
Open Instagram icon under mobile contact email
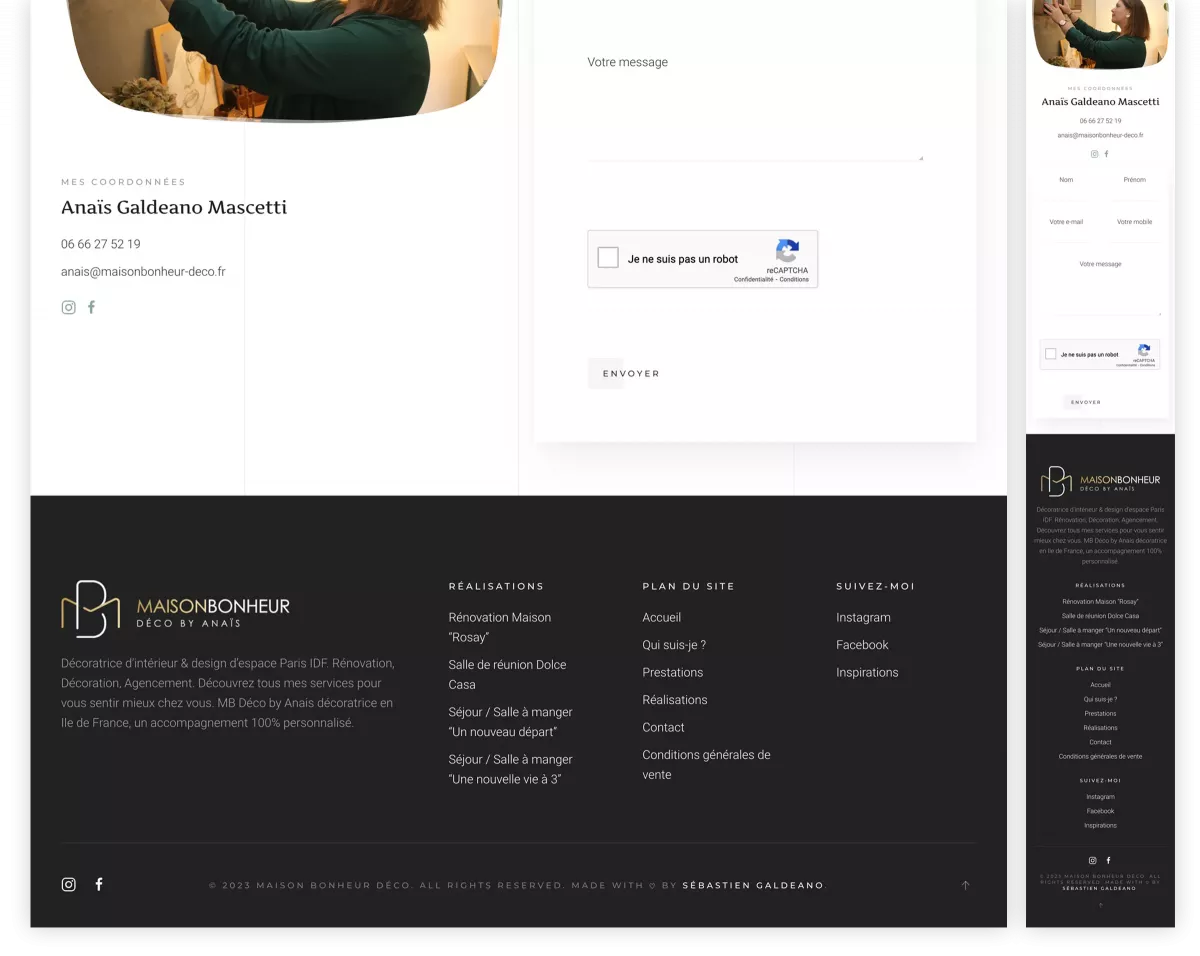[1094, 154]
